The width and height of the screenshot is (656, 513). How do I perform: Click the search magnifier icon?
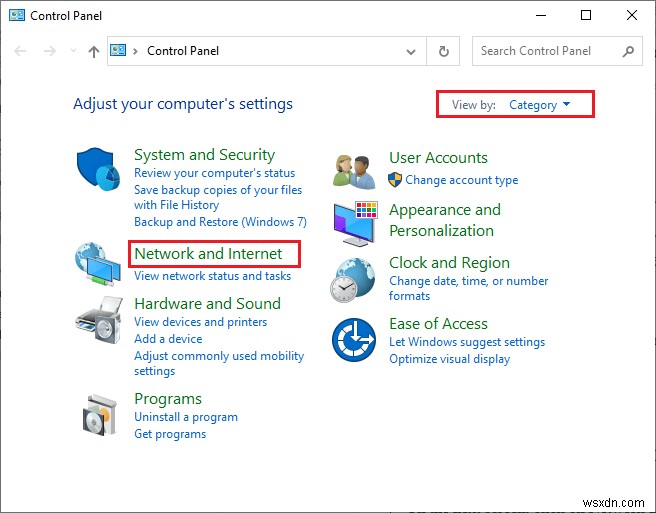628,51
